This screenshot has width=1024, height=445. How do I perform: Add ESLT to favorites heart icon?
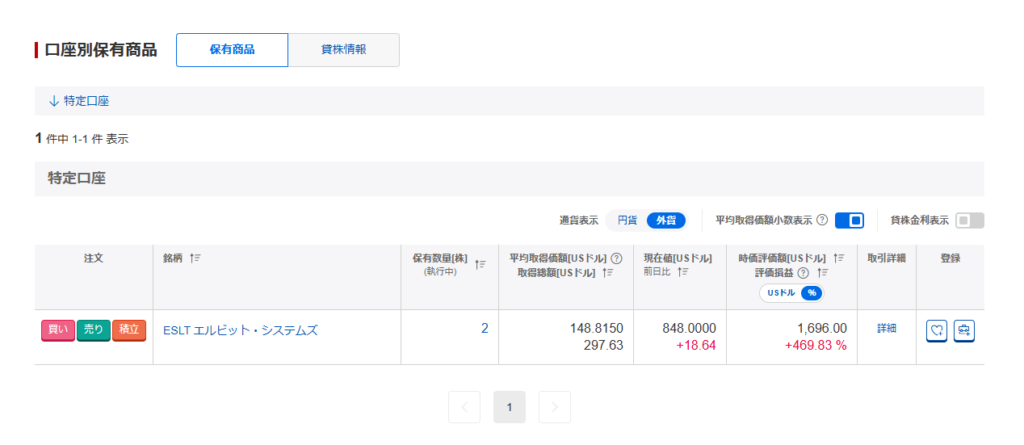coord(937,329)
